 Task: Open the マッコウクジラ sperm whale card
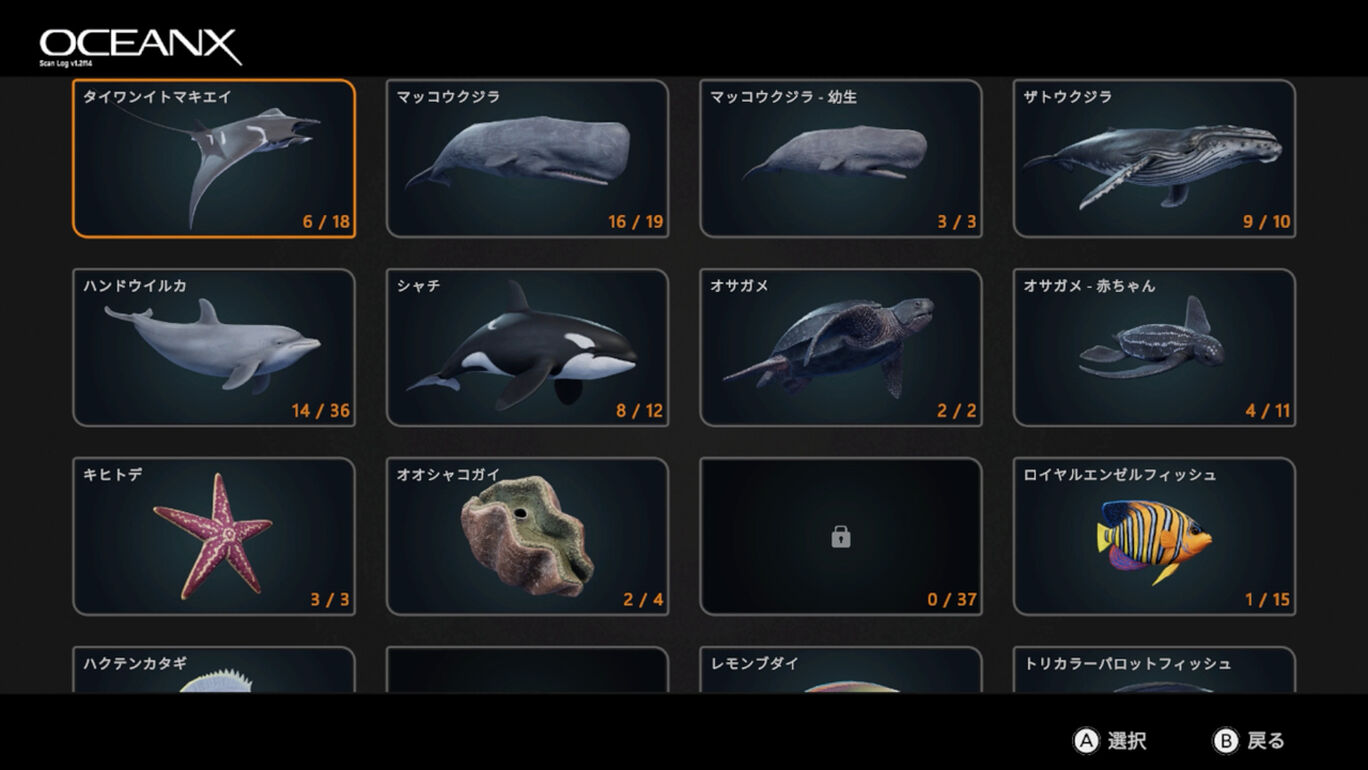pyautogui.click(x=527, y=158)
